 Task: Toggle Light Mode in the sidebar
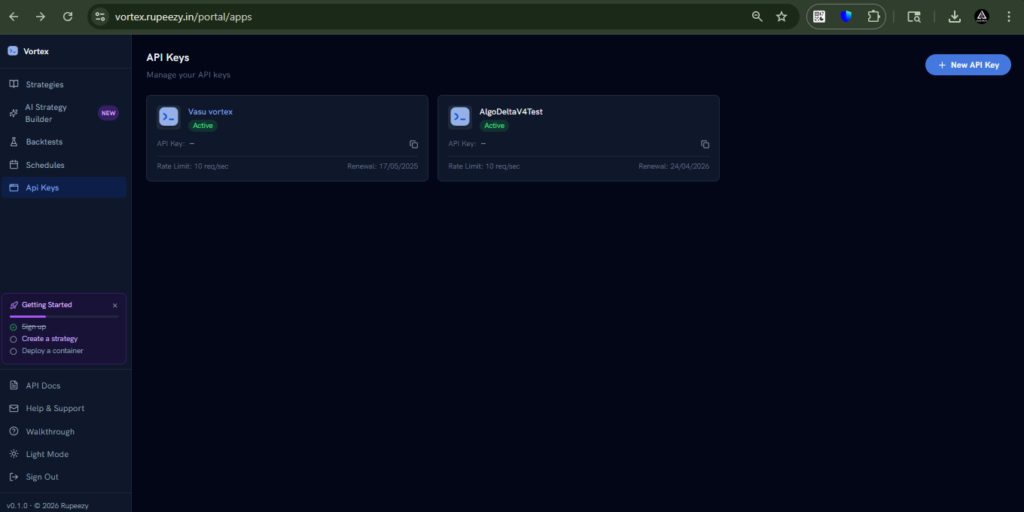tap(47, 454)
